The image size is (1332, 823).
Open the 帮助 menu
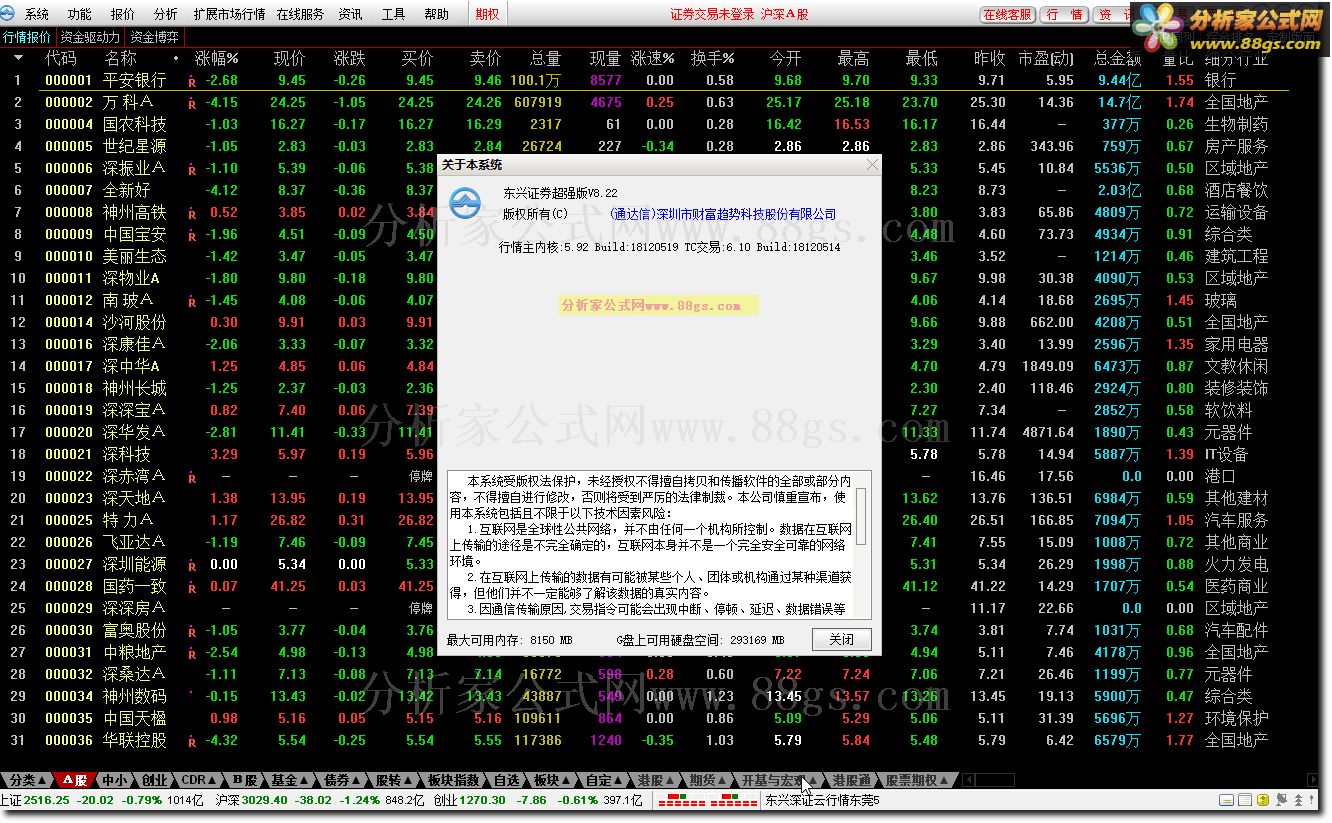tap(436, 14)
